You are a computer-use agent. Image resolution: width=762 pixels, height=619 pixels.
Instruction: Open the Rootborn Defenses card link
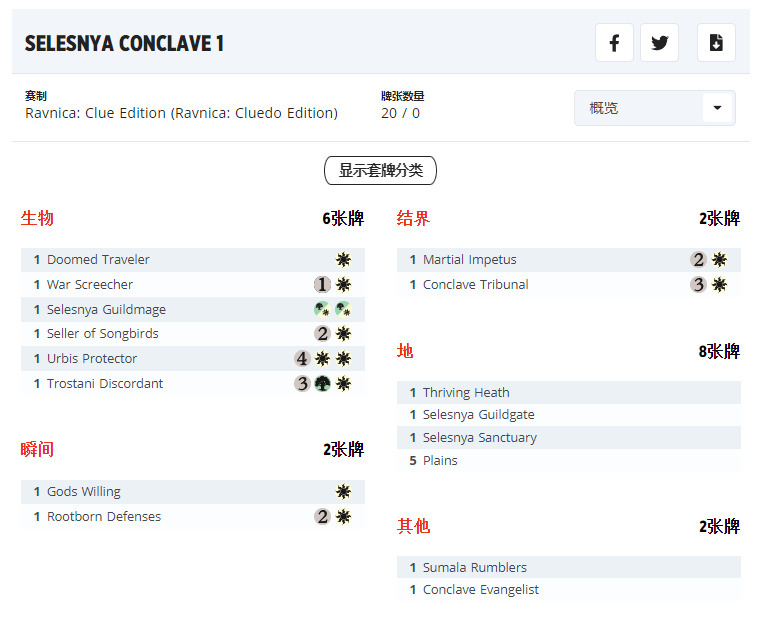pyautogui.click(x=104, y=517)
